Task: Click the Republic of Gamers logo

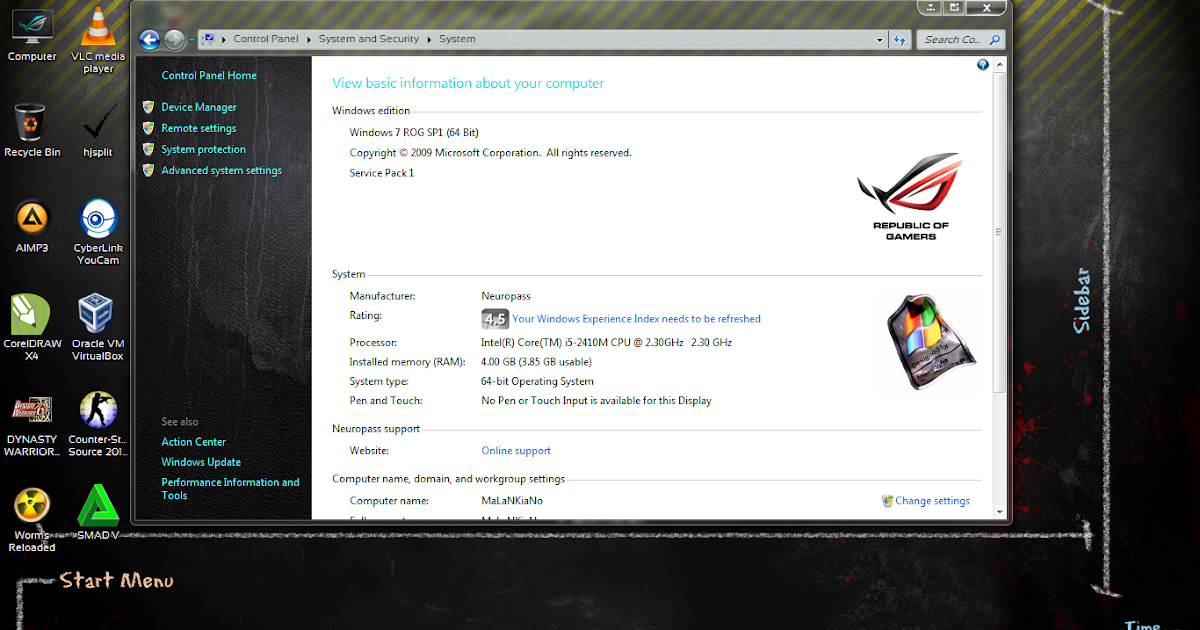Action: pyautogui.click(x=911, y=196)
